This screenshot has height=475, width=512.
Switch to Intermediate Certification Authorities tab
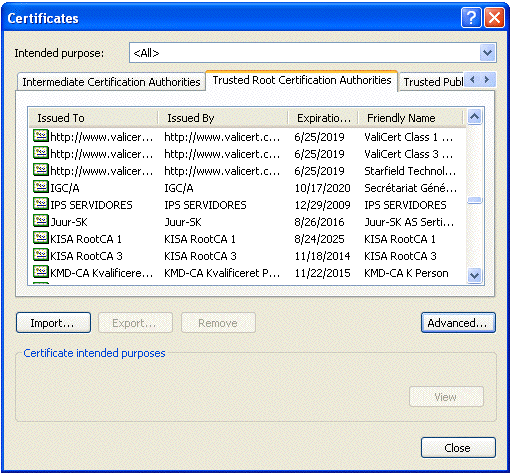pos(111,82)
